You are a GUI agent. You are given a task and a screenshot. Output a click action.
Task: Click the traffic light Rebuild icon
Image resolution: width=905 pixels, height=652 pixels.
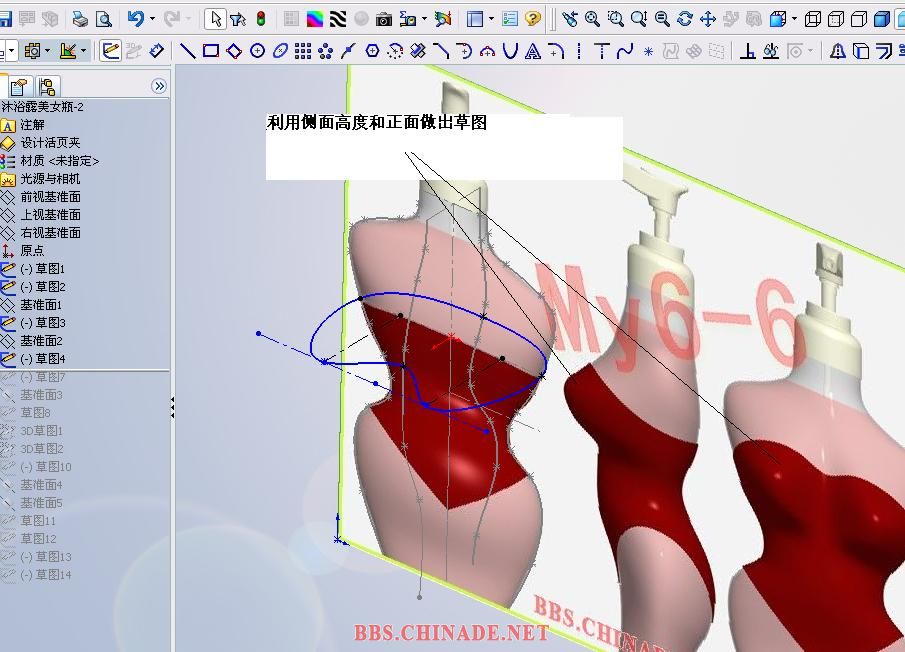click(261, 19)
